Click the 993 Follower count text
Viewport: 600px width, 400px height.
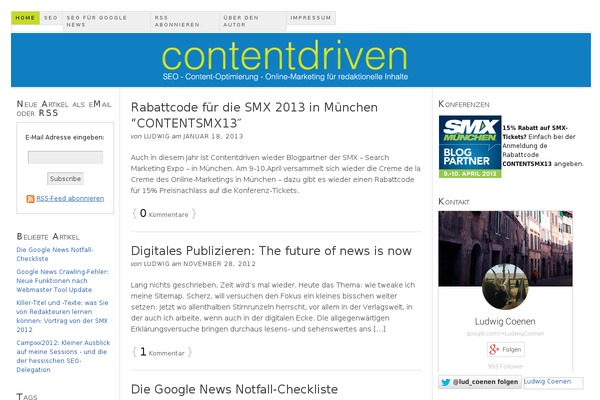pos(505,366)
